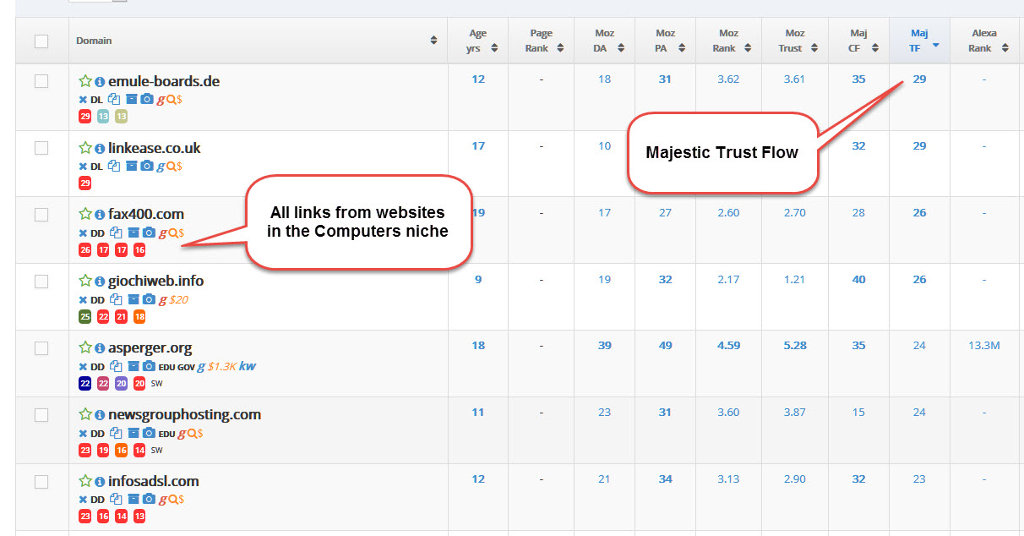The height and width of the screenshot is (536, 1024).
Task: Click the camera icon for infosadsl.com
Action: point(149,499)
